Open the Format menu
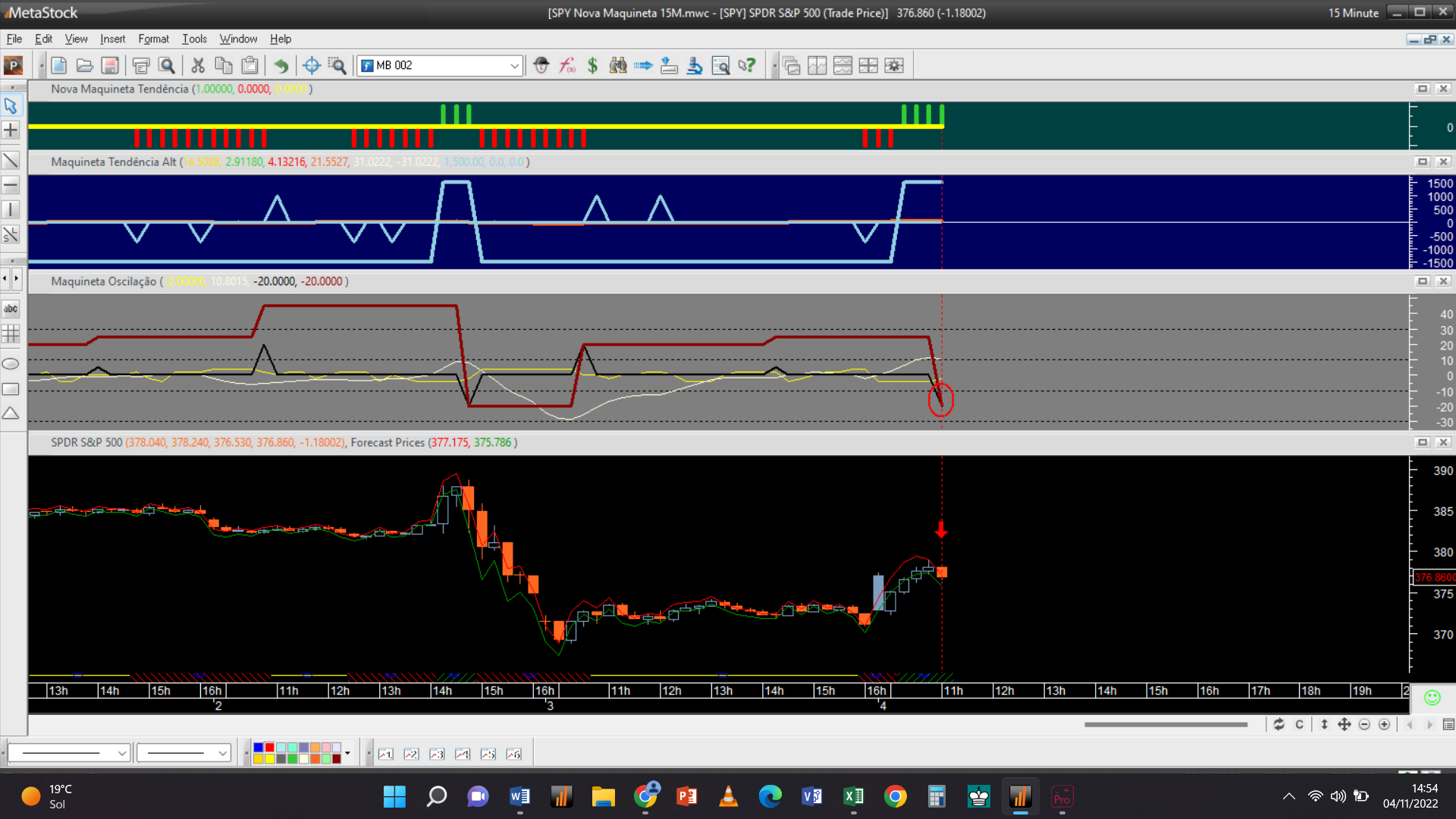Viewport: 1456px width, 819px height. pyautogui.click(x=153, y=39)
